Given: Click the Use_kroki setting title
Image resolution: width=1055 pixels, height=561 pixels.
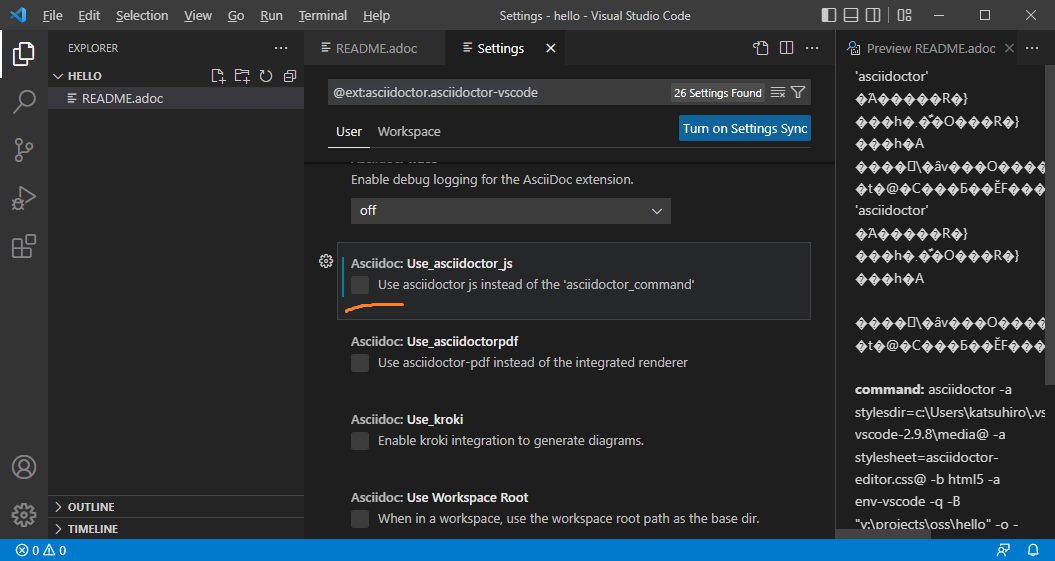Looking at the screenshot, I should [x=407, y=419].
